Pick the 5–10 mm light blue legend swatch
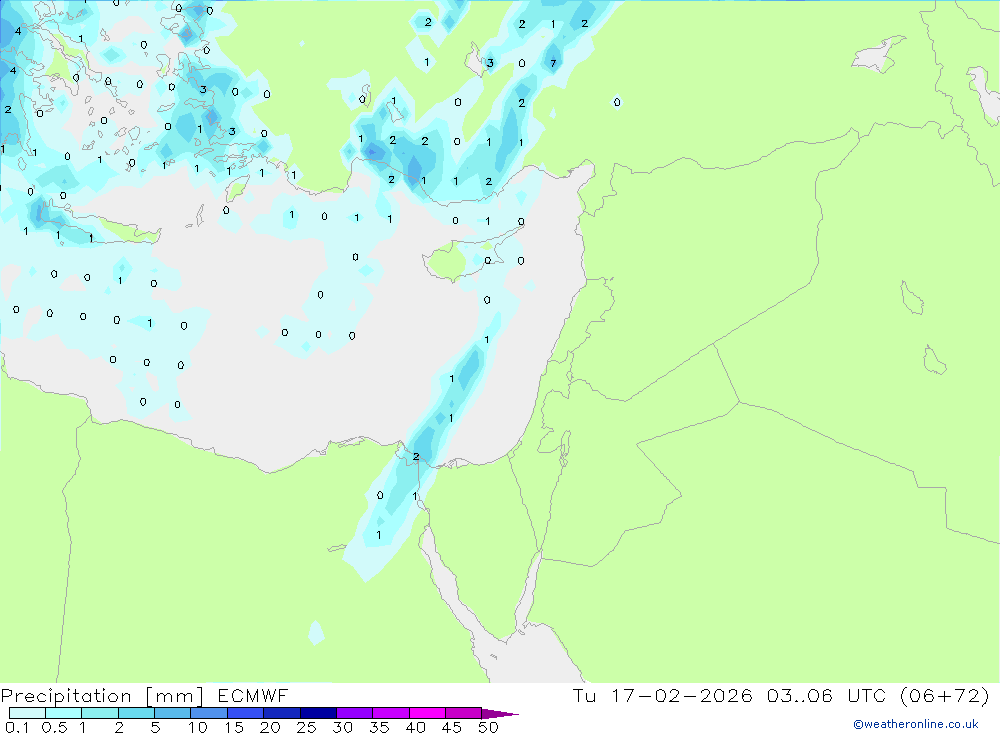This screenshot has width=1000, height=733. (172, 713)
